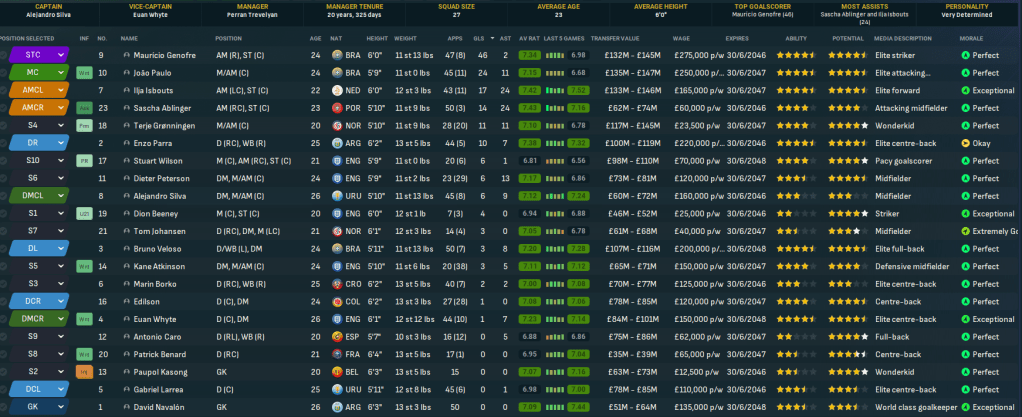
Task: Toggle the selection circle for David Navalón's row
Action: tap(4, 407)
